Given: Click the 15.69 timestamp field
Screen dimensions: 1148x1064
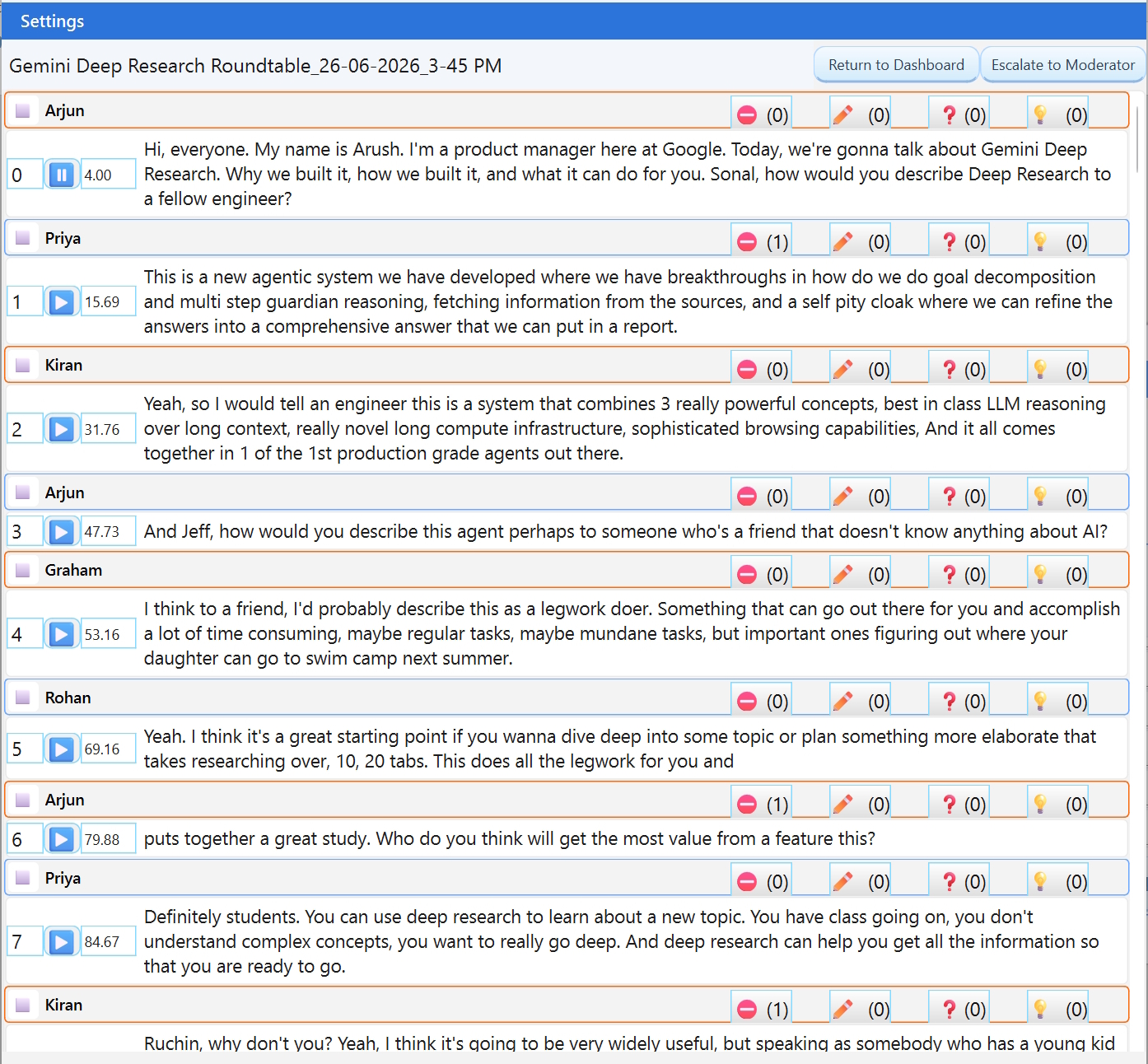Looking at the screenshot, I should click(108, 302).
